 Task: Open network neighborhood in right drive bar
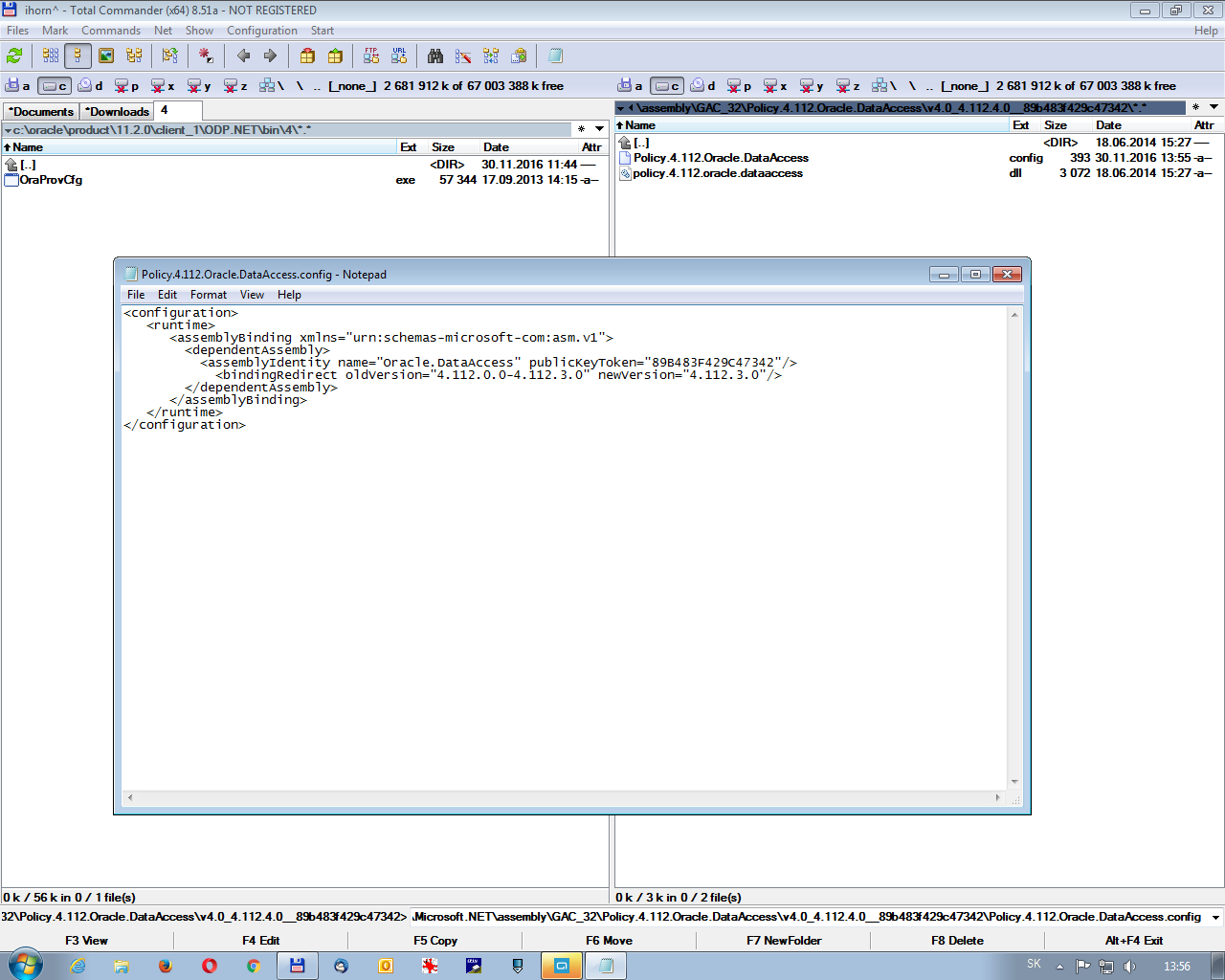click(x=884, y=86)
